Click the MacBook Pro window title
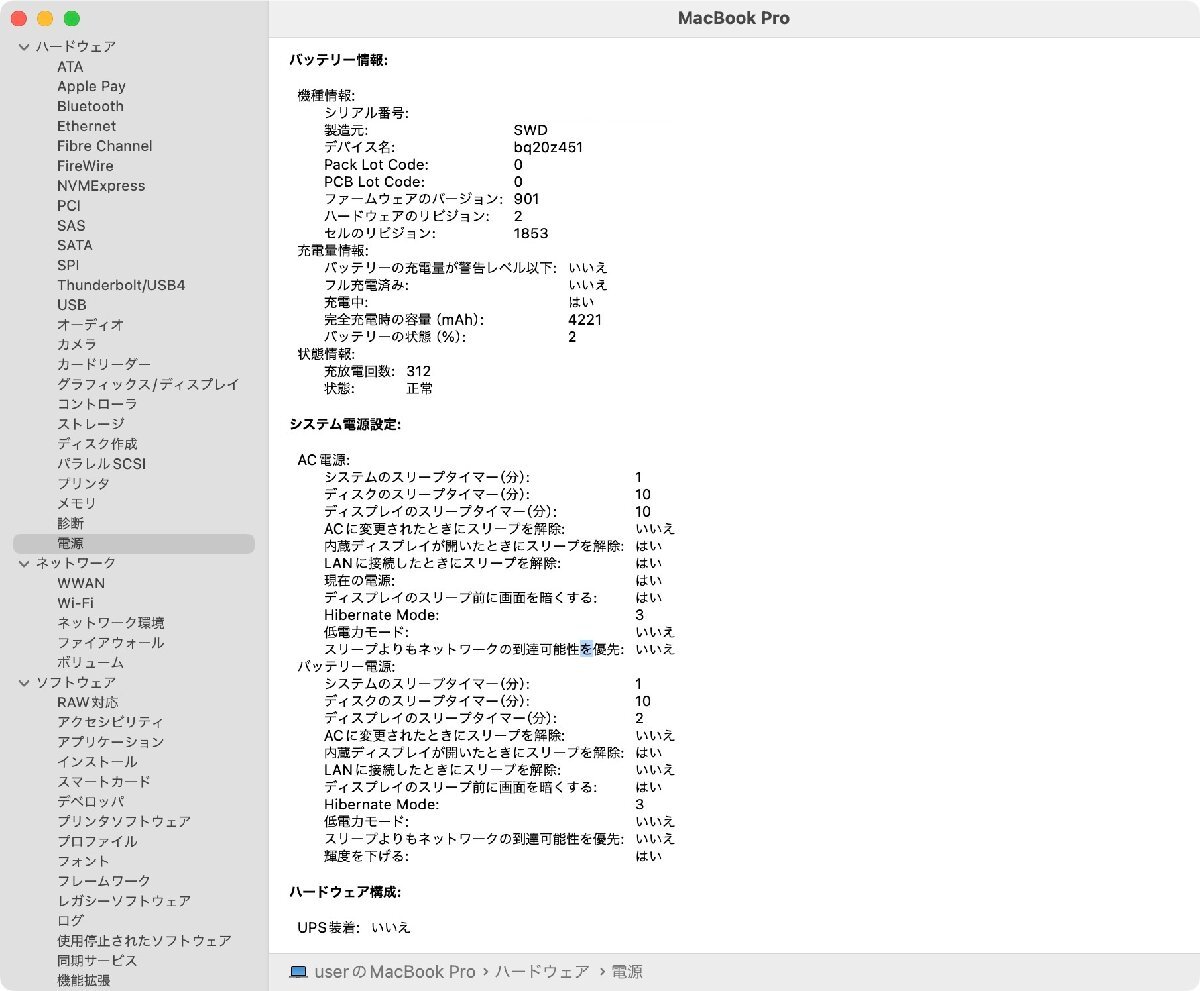 coord(733,18)
